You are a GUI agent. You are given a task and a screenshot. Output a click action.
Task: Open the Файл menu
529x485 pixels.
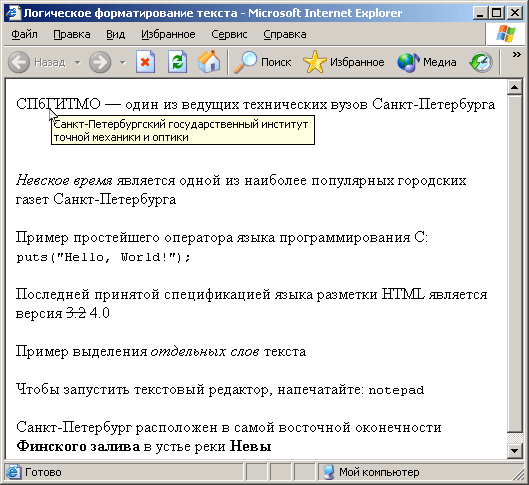point(24,34)
